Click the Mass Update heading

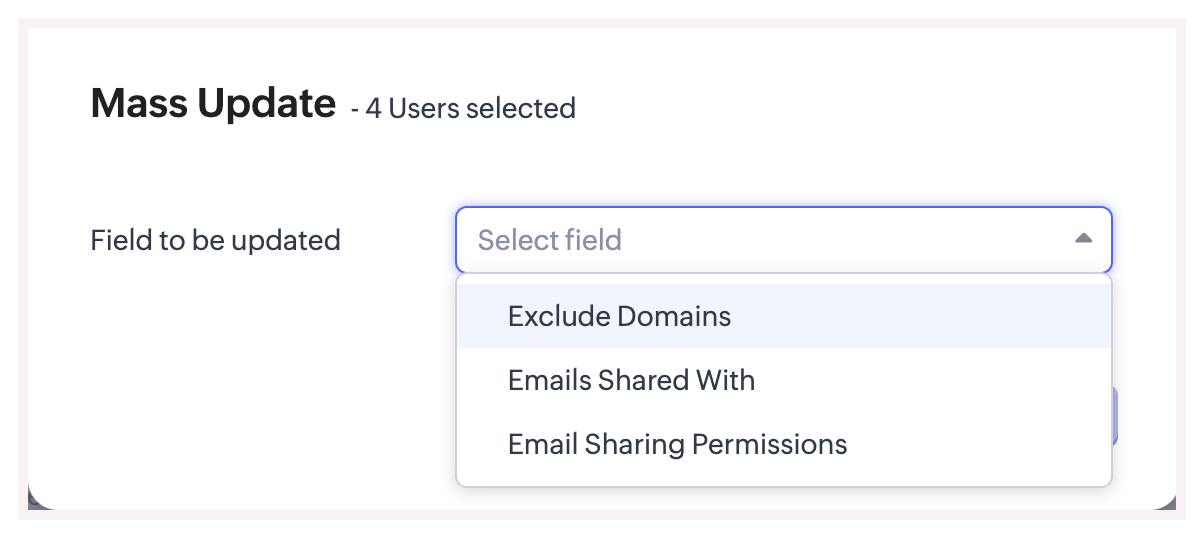213,103
